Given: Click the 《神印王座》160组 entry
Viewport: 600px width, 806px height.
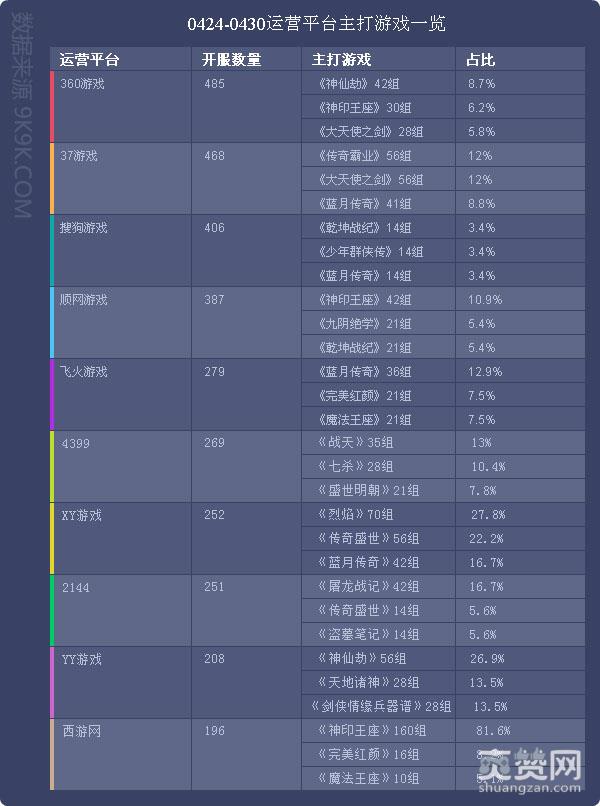Looking at the screenshot, I should 369,731.
